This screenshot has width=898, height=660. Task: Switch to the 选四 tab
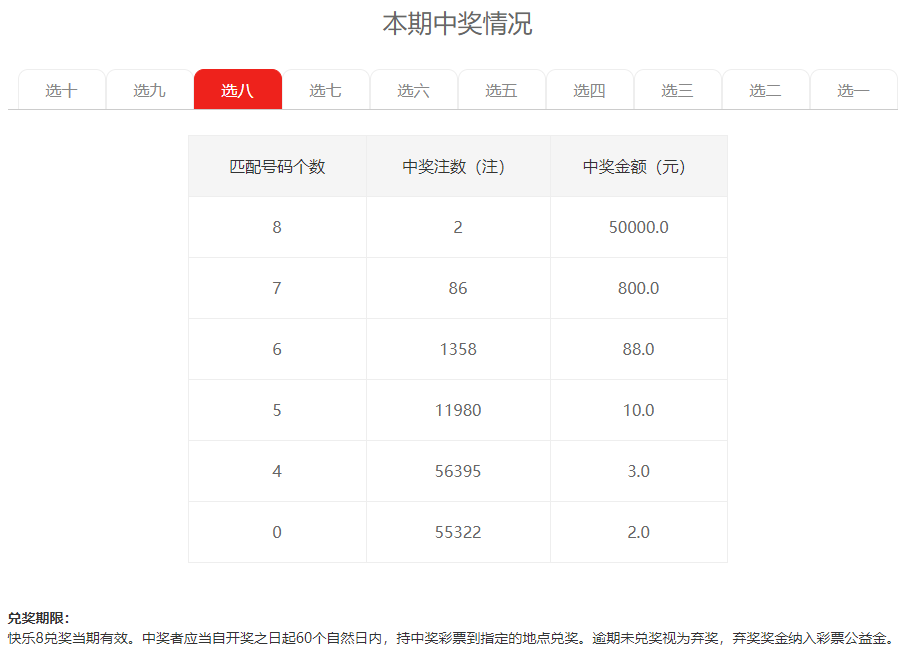tap(590, 90)
